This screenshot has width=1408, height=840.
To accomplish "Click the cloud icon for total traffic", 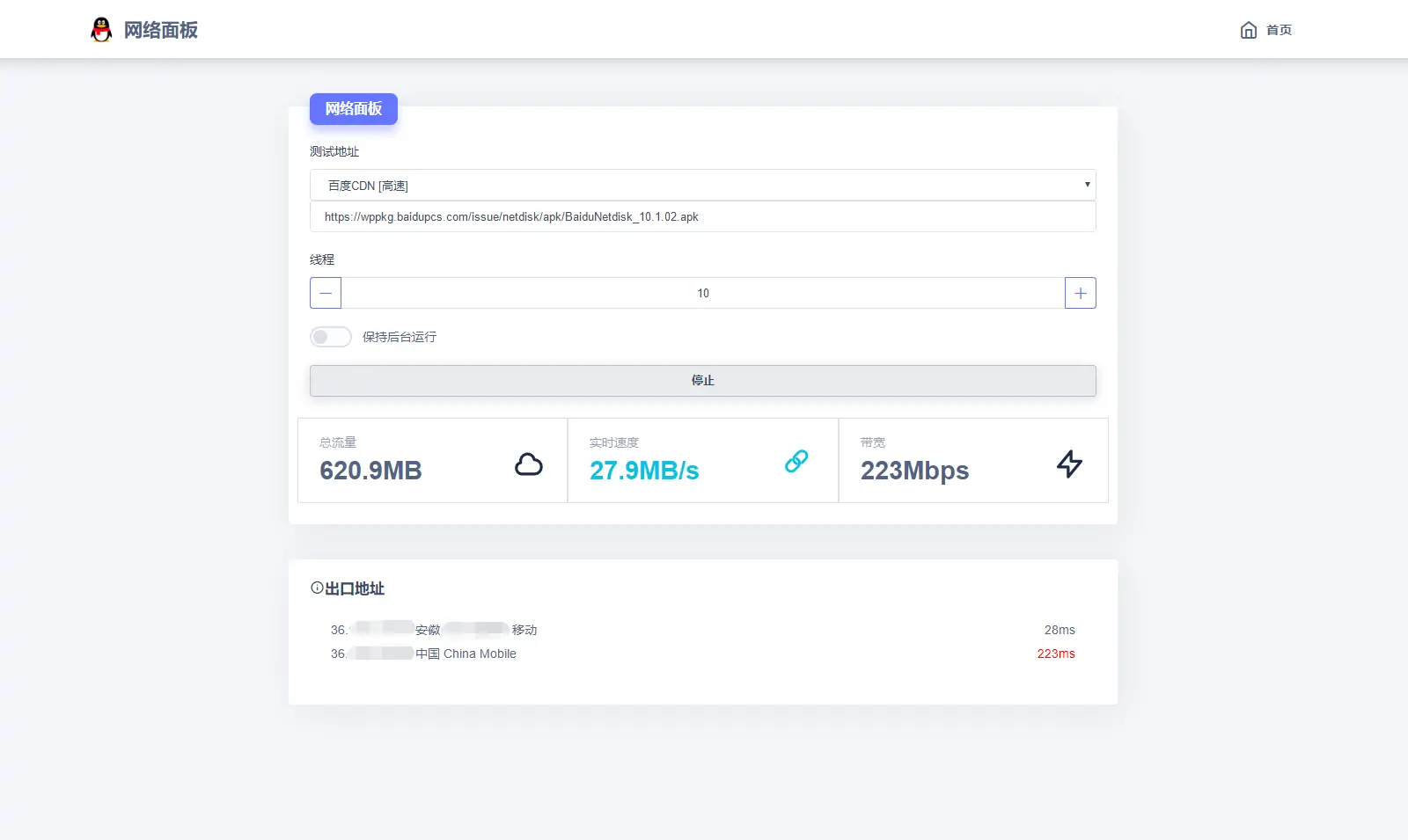I will pos(528,464).
